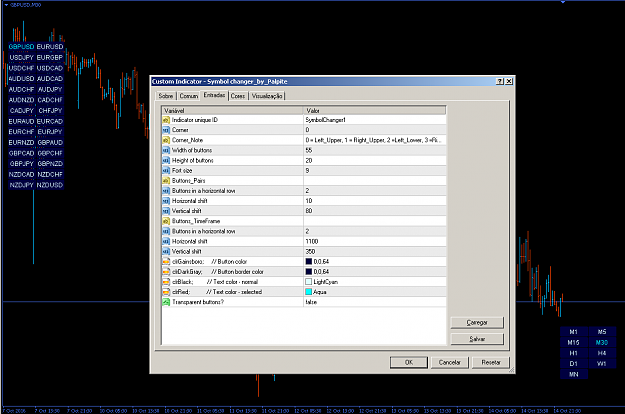Select the EURGBP symbol button
The width and height of the screenshot is (625, 414).
50,57
